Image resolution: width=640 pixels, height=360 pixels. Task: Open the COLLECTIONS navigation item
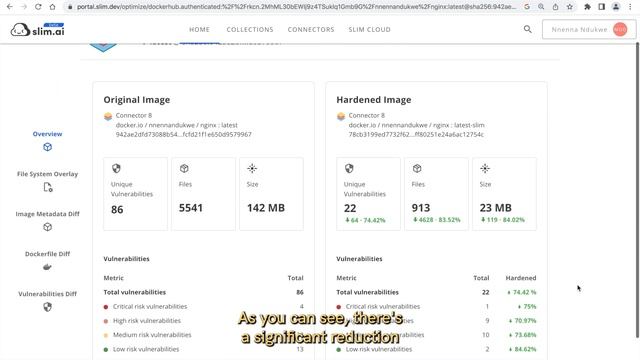click(250, 29)
